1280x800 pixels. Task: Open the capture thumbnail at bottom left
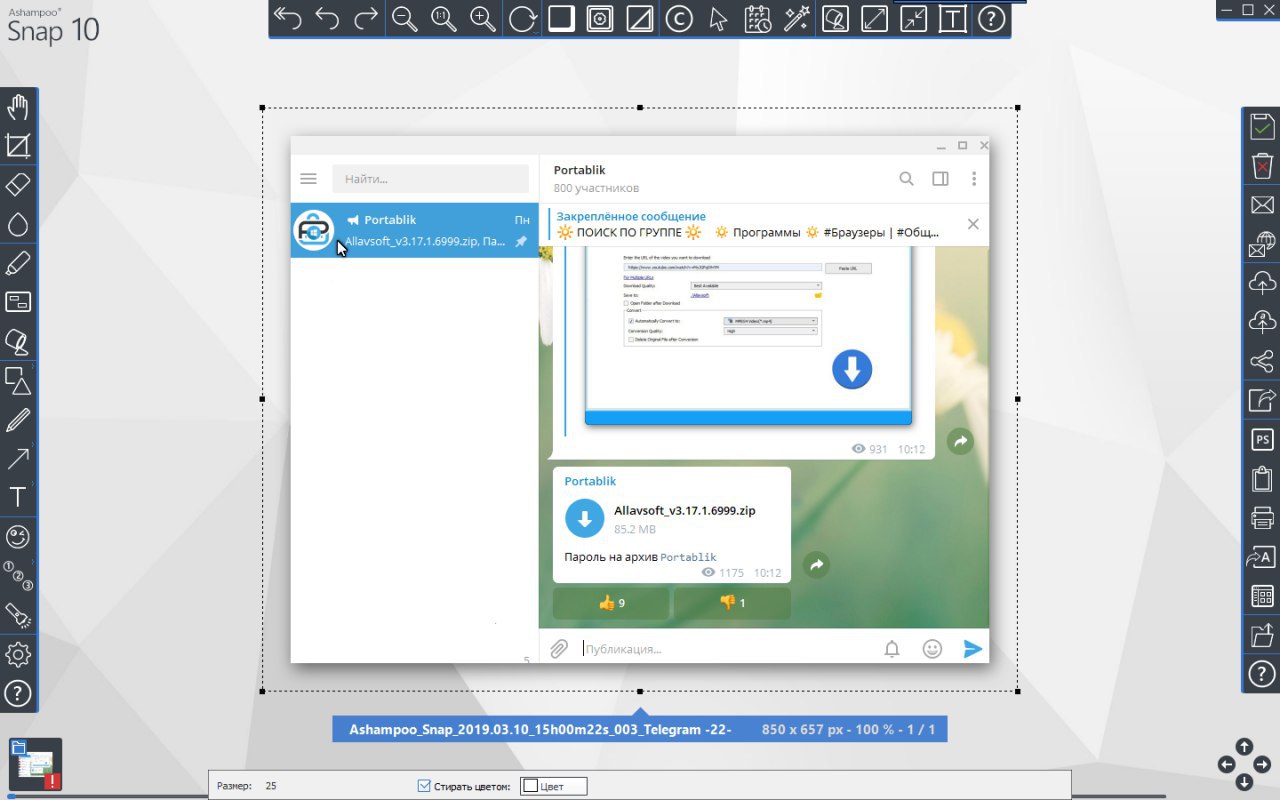click(x=36, y=764)
